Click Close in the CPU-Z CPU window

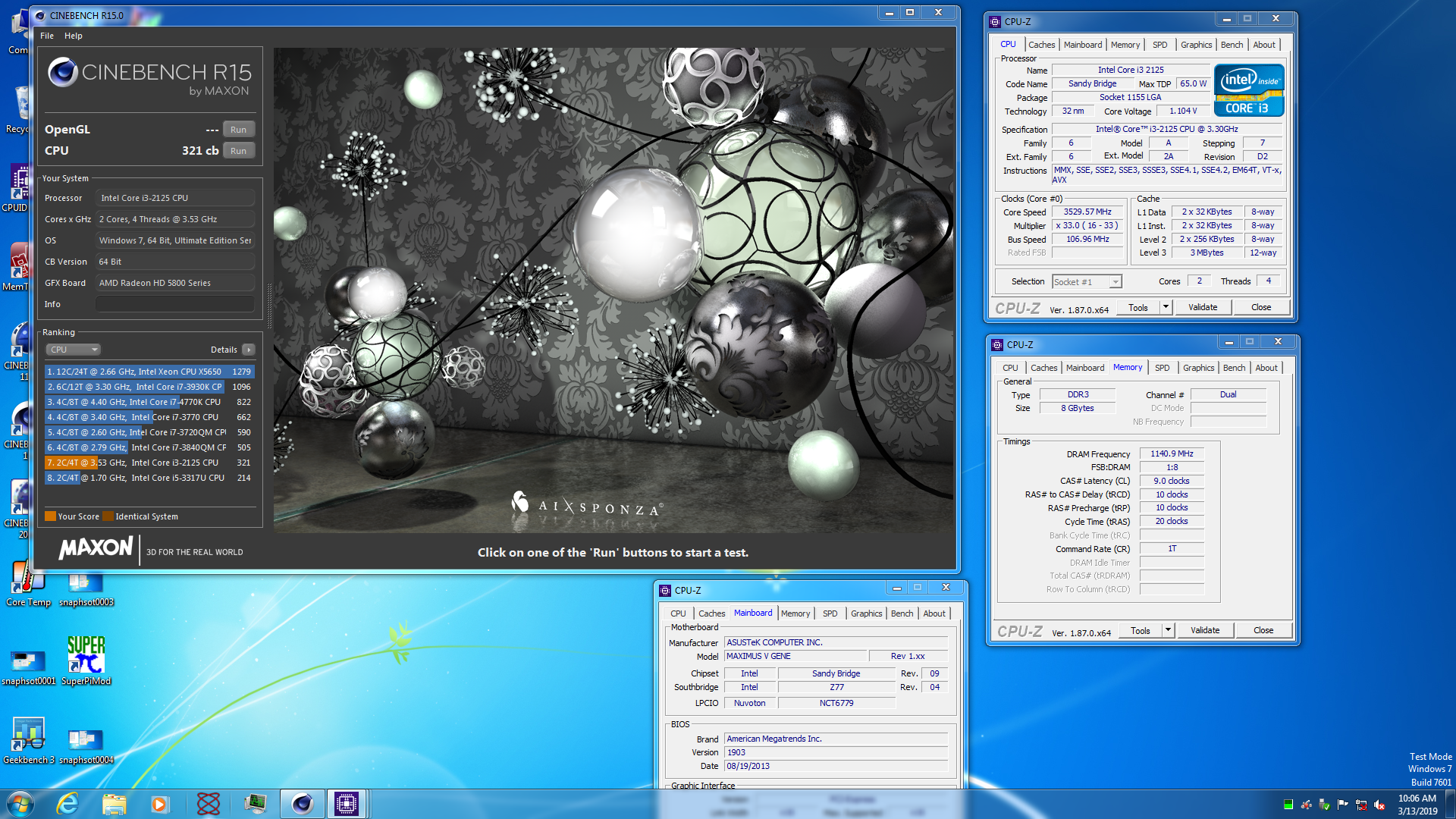point(1261,307)
